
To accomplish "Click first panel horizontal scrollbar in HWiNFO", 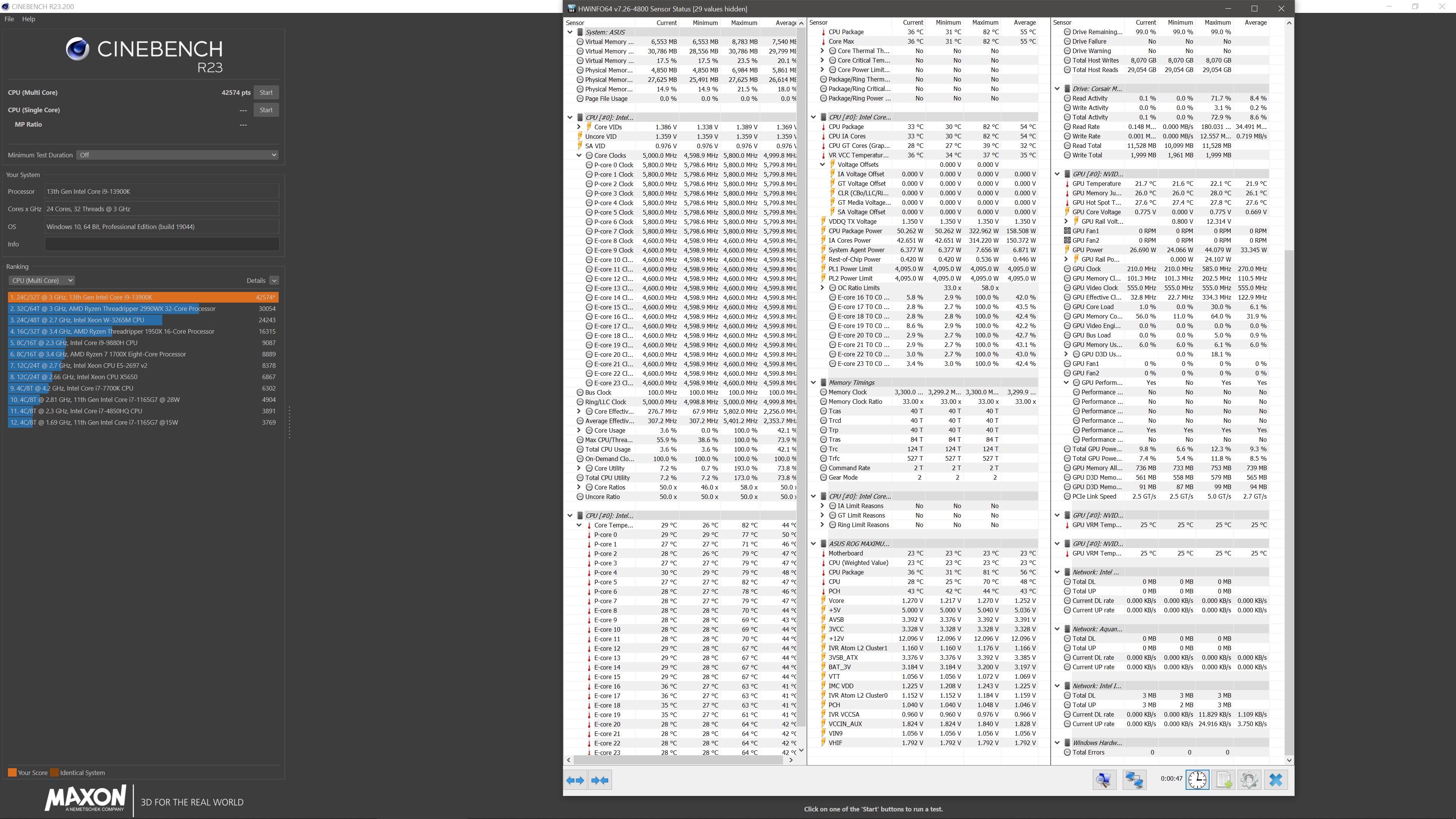I will [x=678, y=760].
